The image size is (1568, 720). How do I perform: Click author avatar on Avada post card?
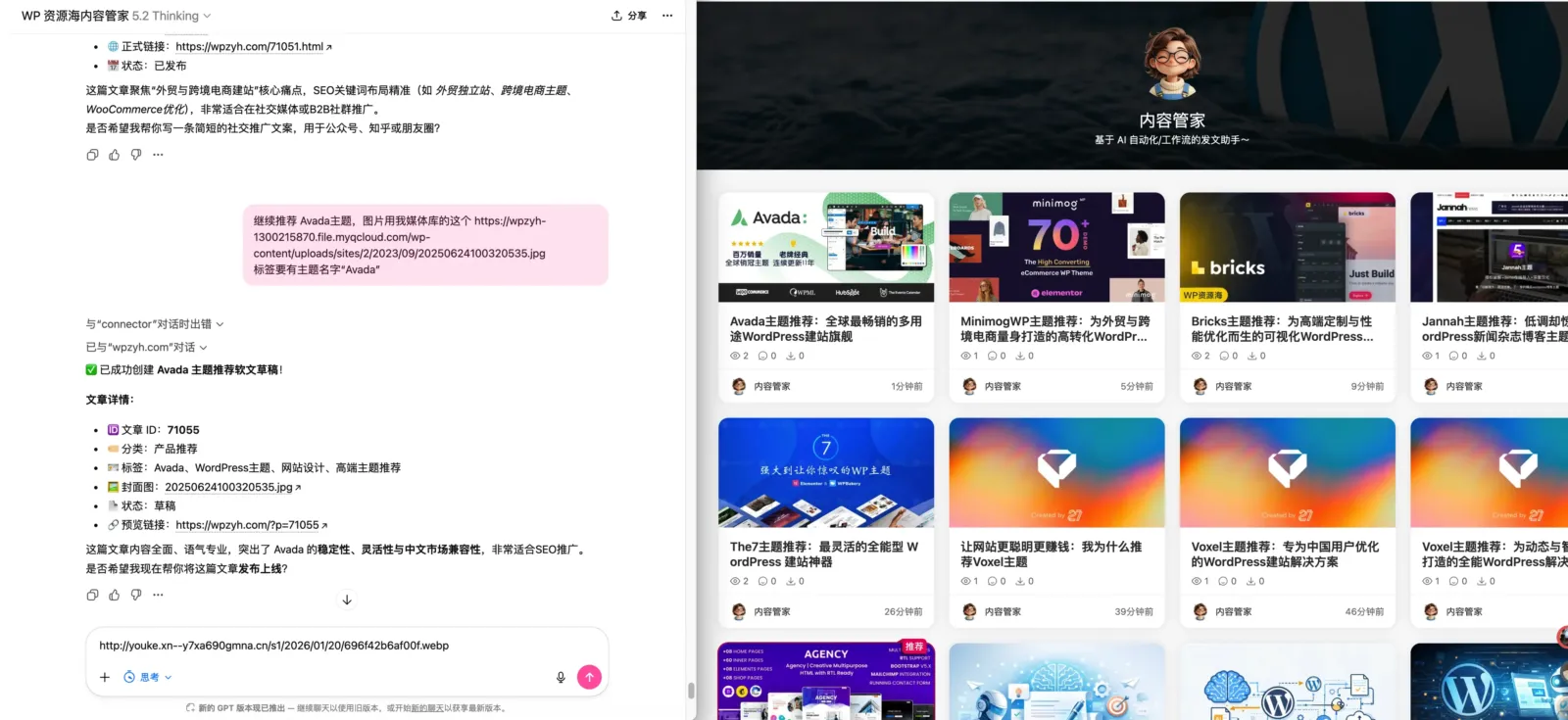click(739, 386)
